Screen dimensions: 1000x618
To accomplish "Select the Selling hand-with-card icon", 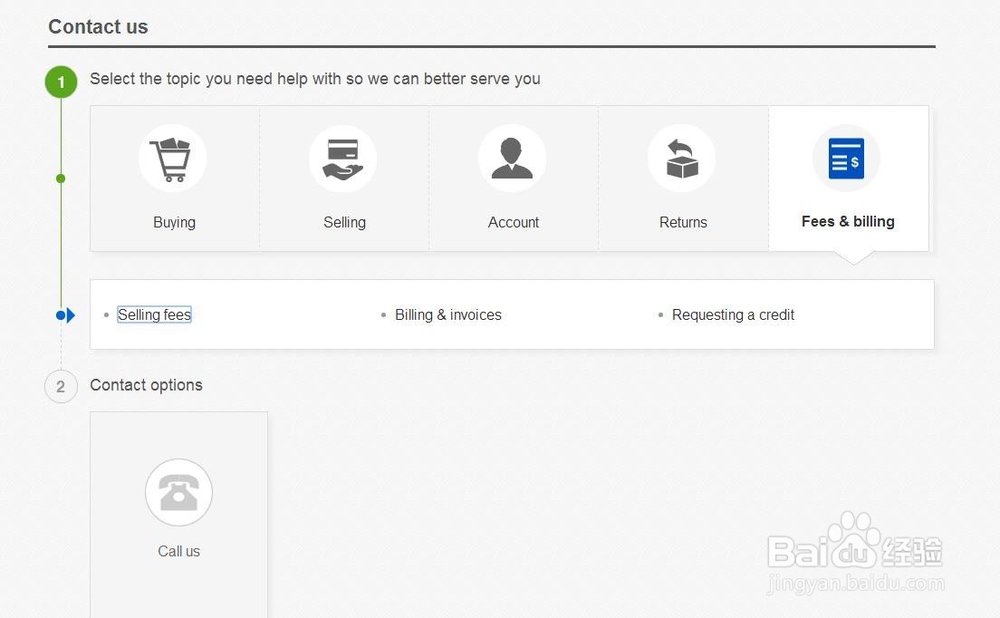I will pos(343,159).
